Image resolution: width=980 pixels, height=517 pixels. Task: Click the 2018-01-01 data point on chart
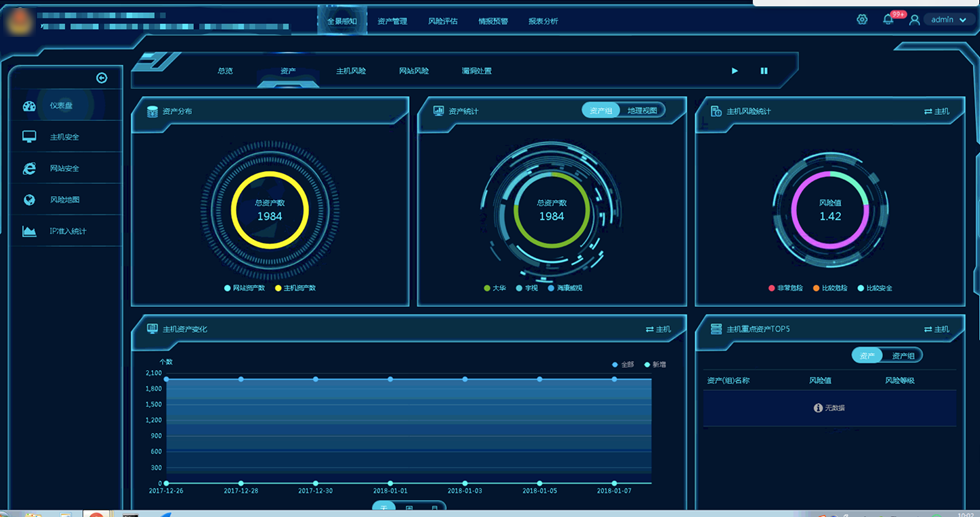pos(390,379)
